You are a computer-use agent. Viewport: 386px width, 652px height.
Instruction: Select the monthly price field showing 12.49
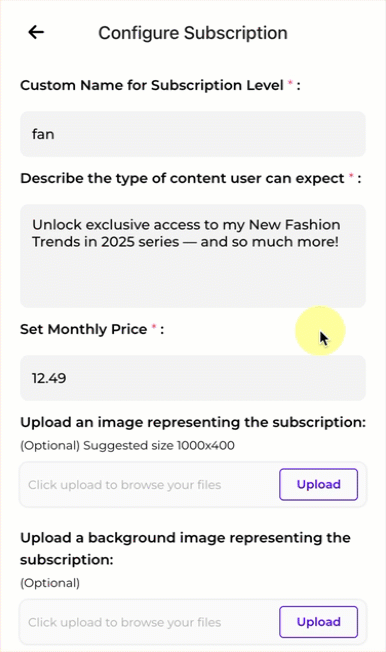[193, 378]
